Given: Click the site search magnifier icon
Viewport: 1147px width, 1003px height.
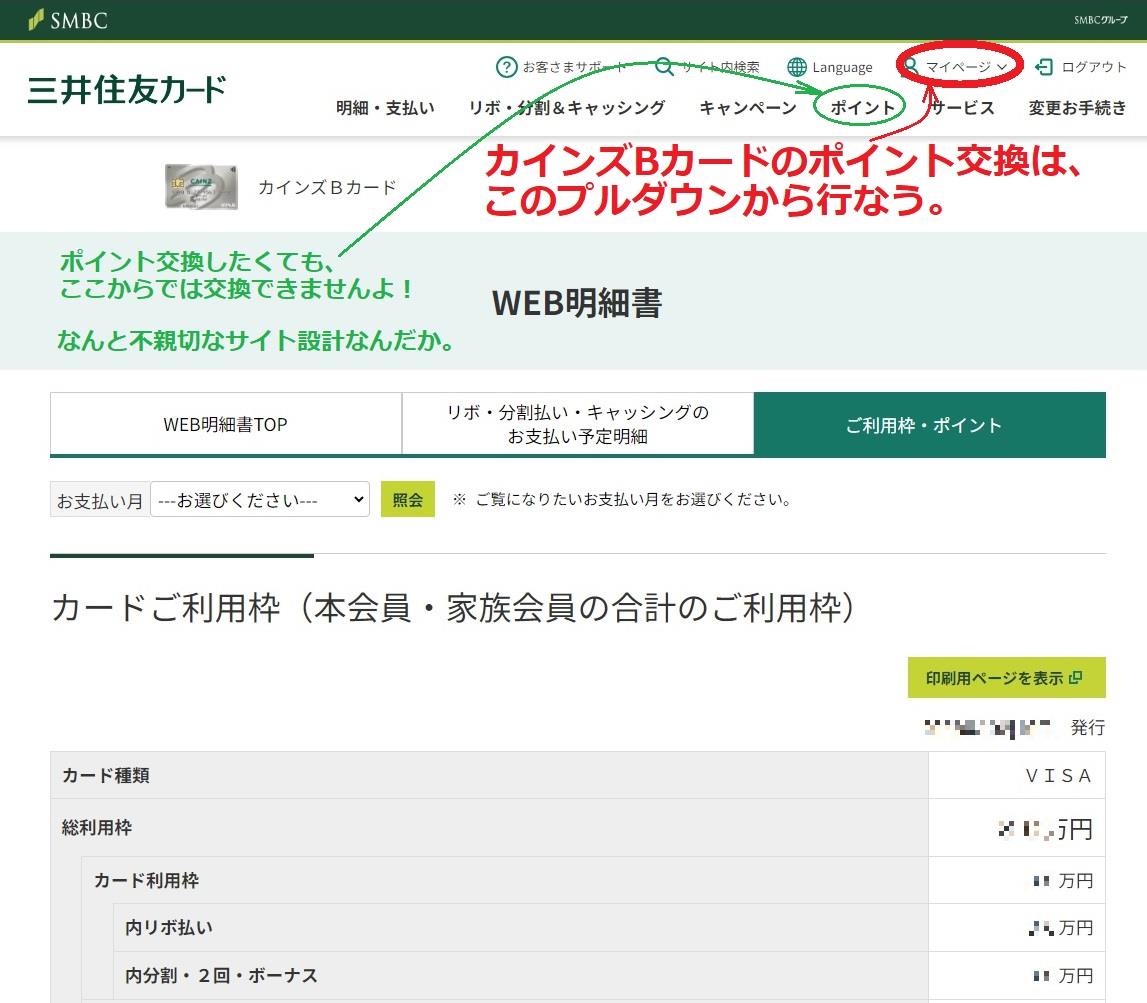Looking at the screenshot, I should point(664,67).
